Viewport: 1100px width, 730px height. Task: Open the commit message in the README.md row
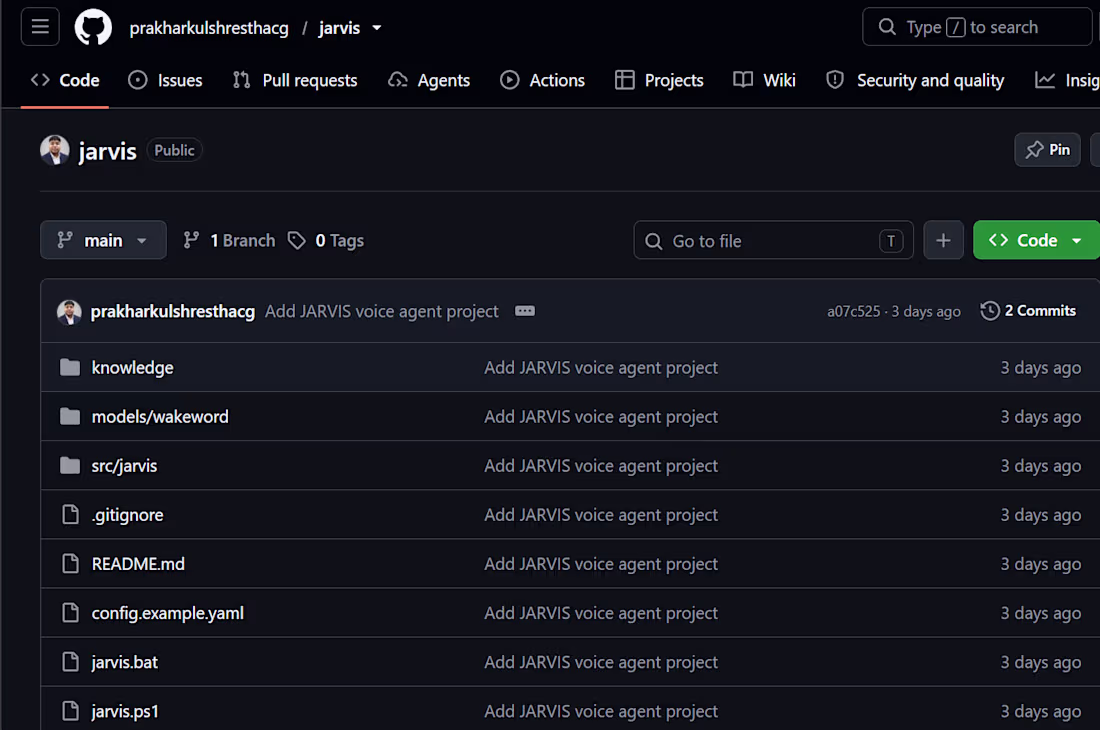pos(601,564)
